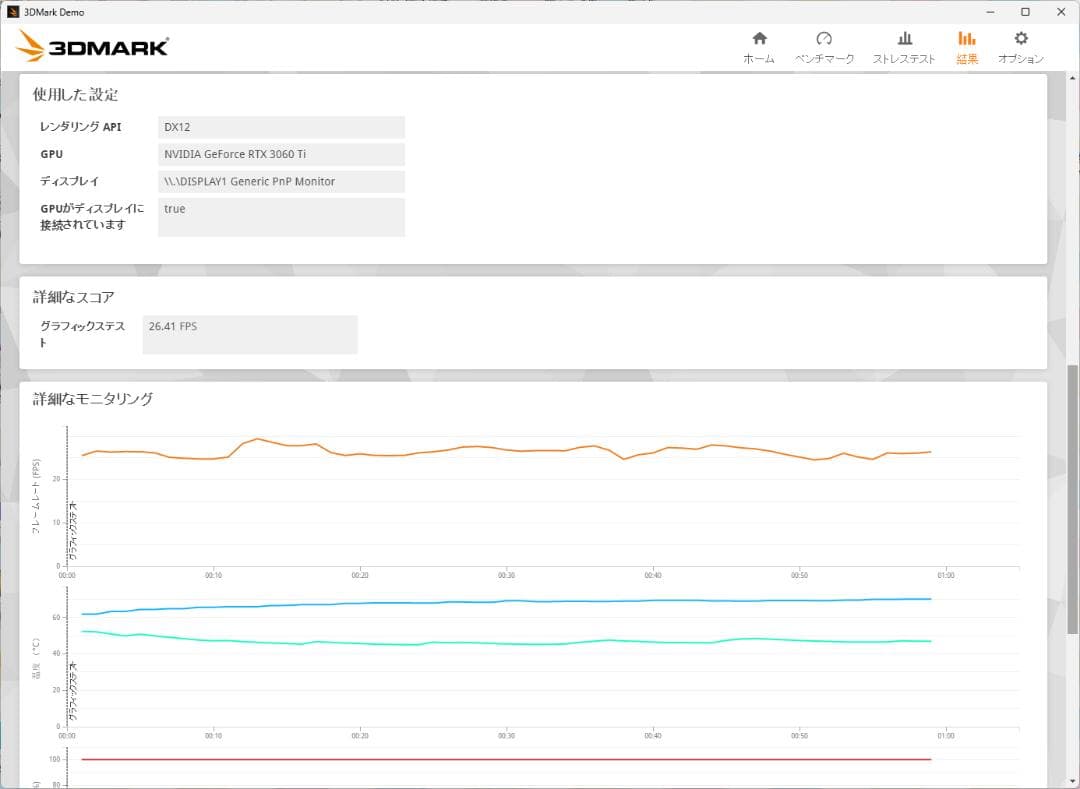Click the orange frame rate graph line

[x=506, y=449]
